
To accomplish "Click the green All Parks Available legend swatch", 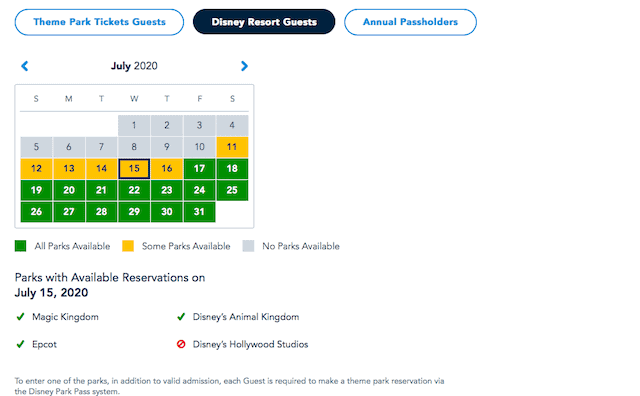I will coord(20,246).
